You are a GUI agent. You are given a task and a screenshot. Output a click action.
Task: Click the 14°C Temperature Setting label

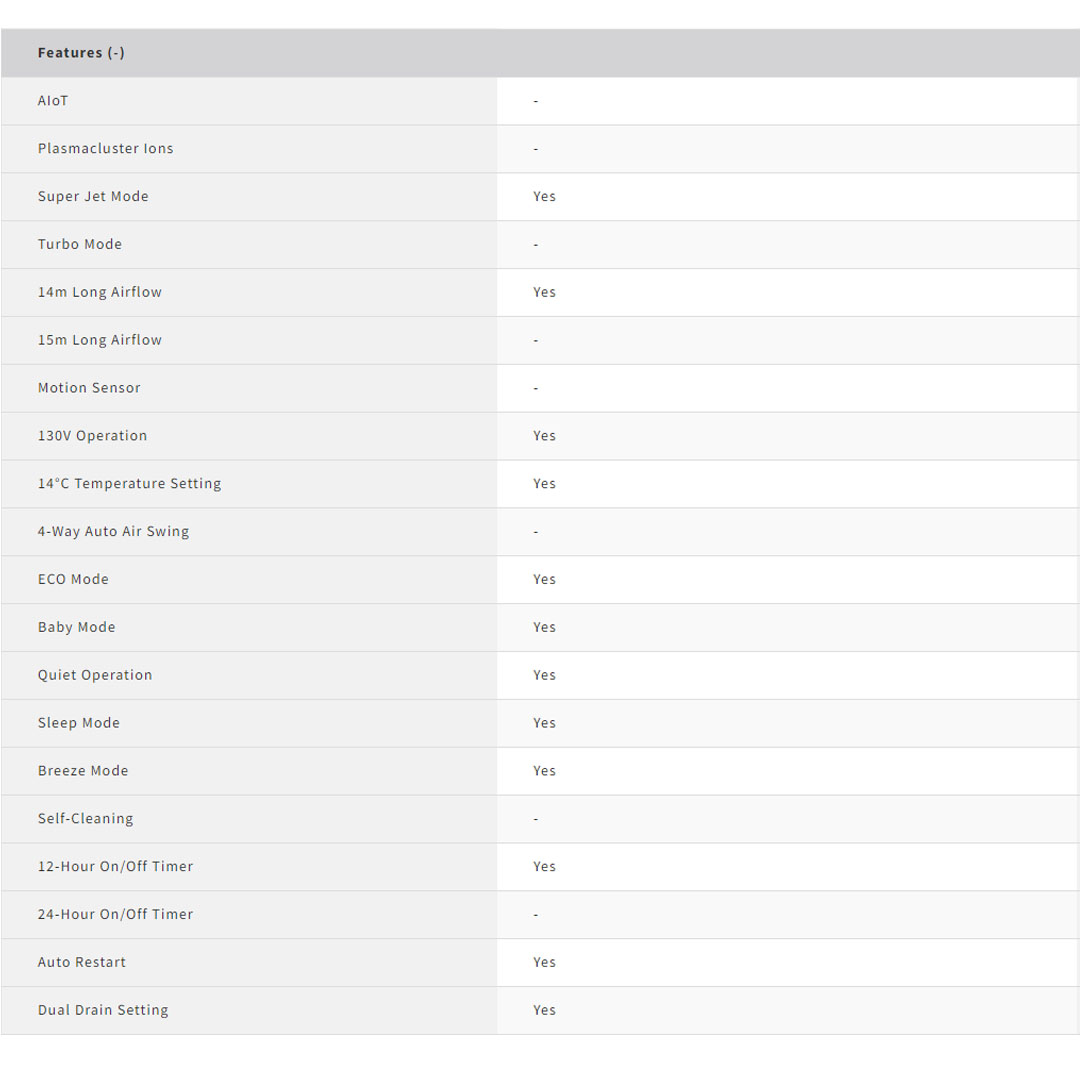coord(129,484)
